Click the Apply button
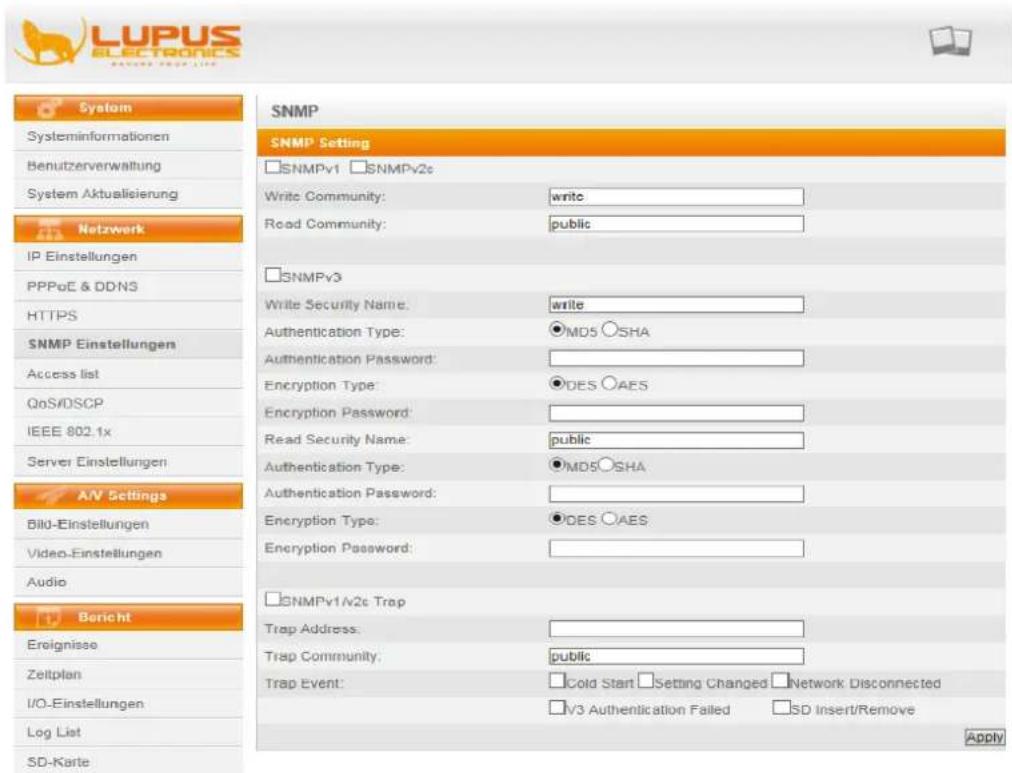1012x773 pixels. tap(984, 737)
